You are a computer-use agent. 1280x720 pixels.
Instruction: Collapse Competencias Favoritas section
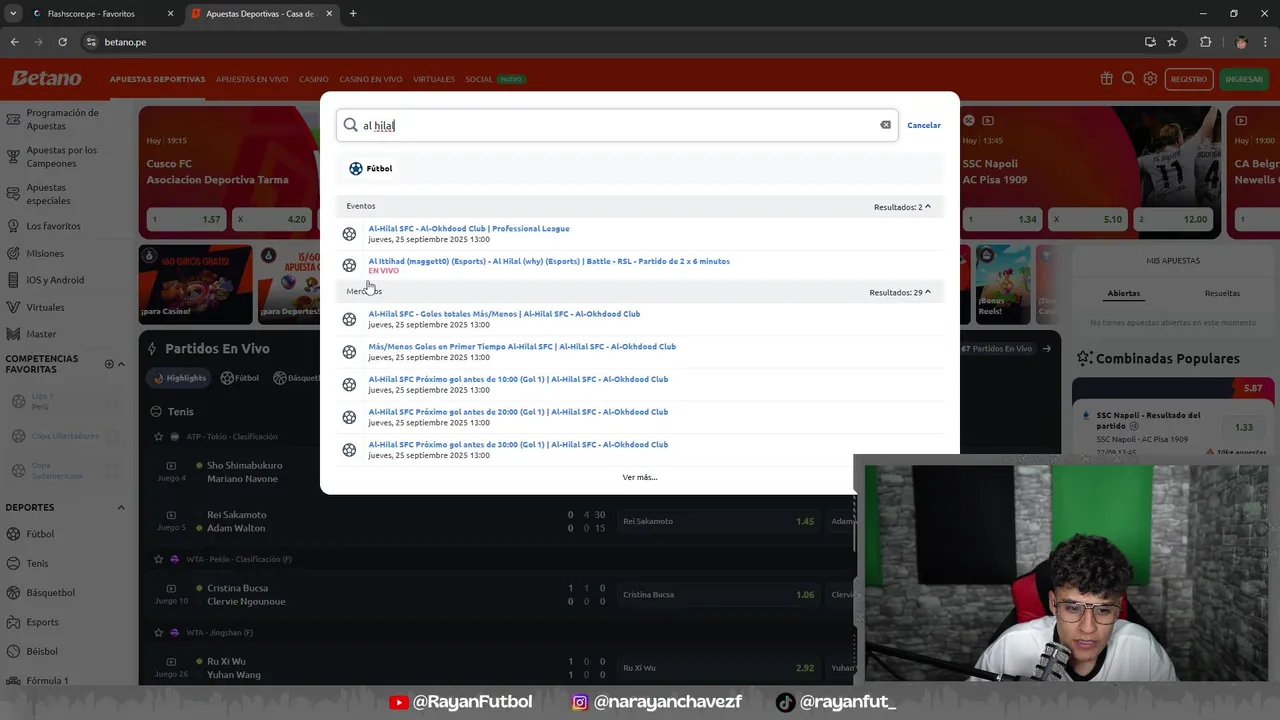point(122,364)
